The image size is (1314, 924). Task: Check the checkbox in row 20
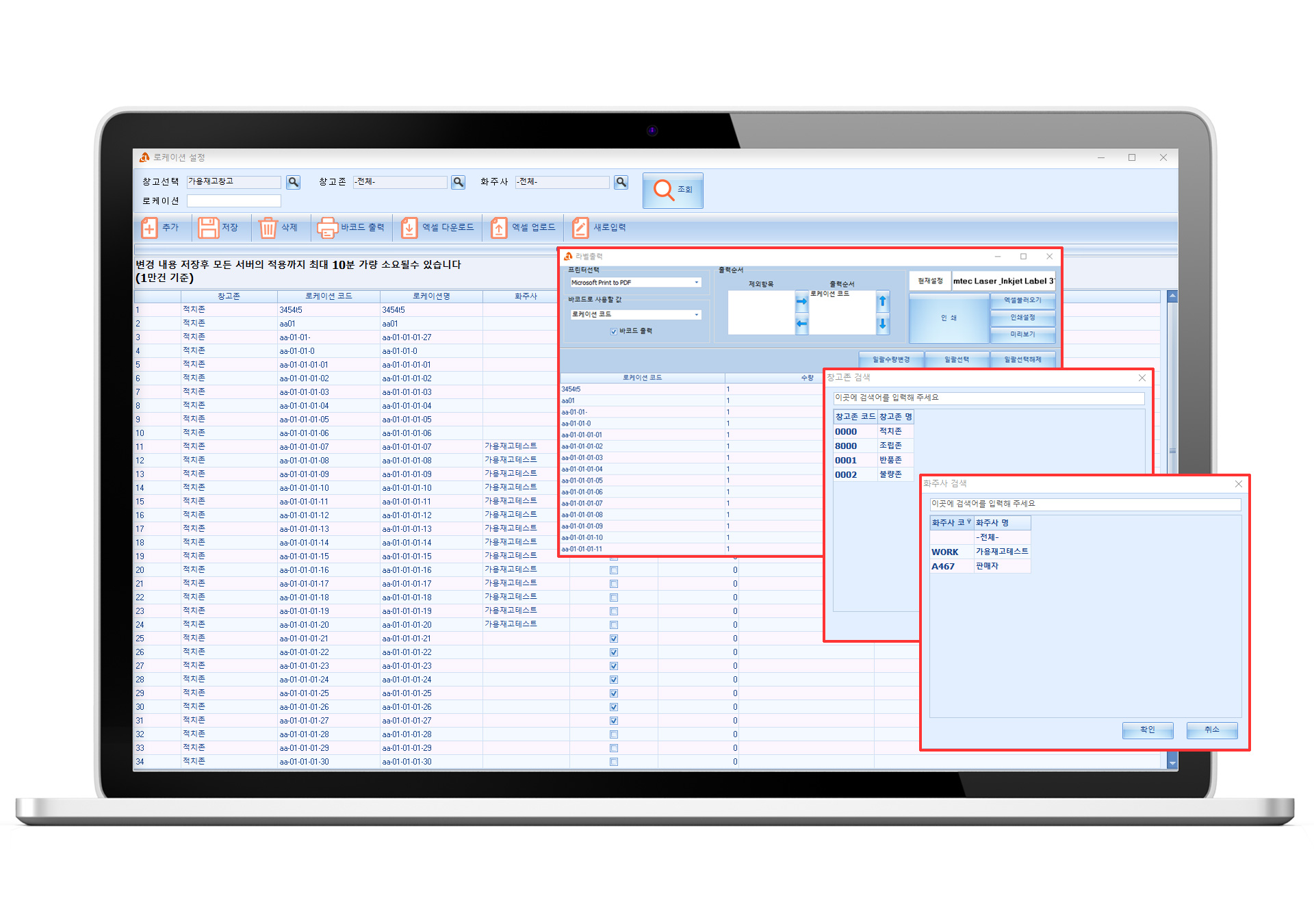click(x=614, y=570)
